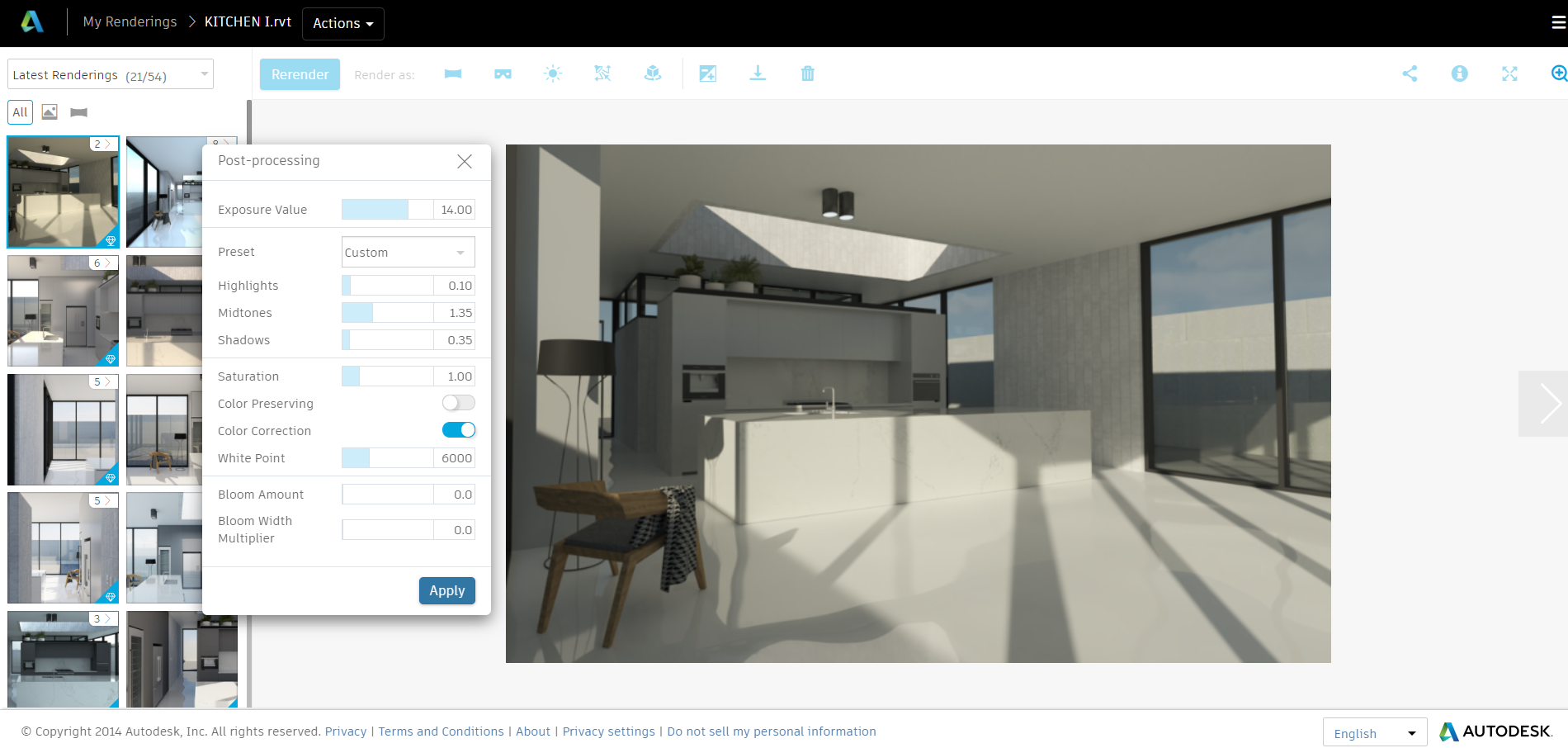Open the Preset dropdown showing Custom
Screen dimensions: 1568x748
[x=407, y=252]
